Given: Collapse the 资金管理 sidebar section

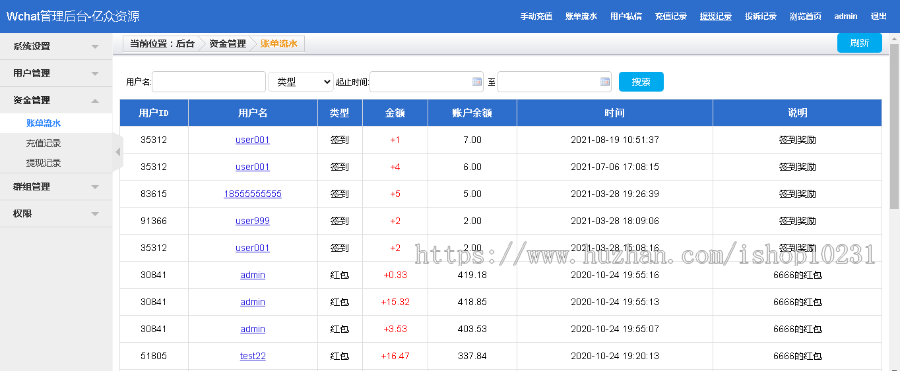Looking at the screenshot, I should pyautogui.click(x=56, y=101).
